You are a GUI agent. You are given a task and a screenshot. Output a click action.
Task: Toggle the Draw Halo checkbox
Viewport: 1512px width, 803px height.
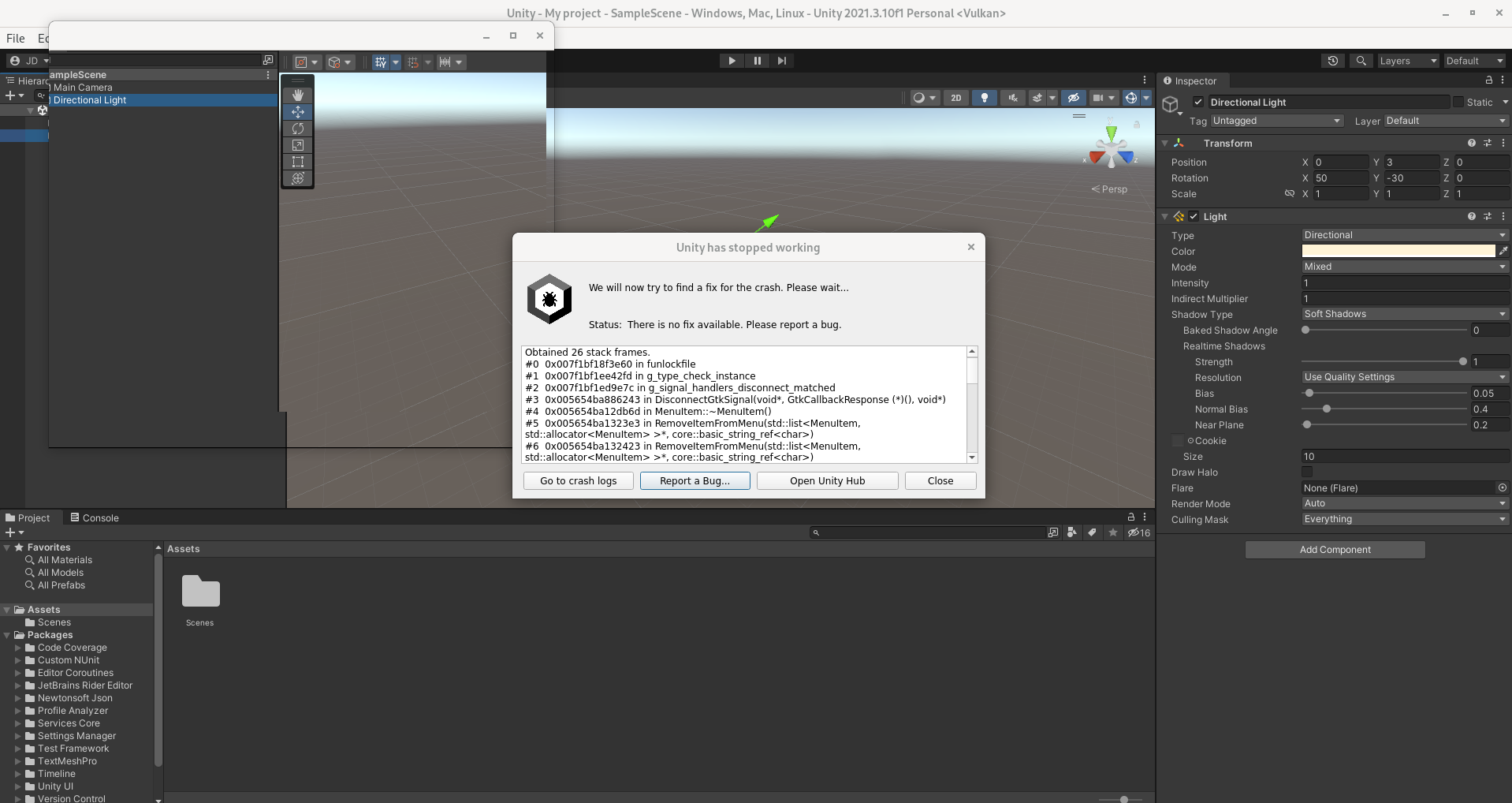pos(1307,472)
